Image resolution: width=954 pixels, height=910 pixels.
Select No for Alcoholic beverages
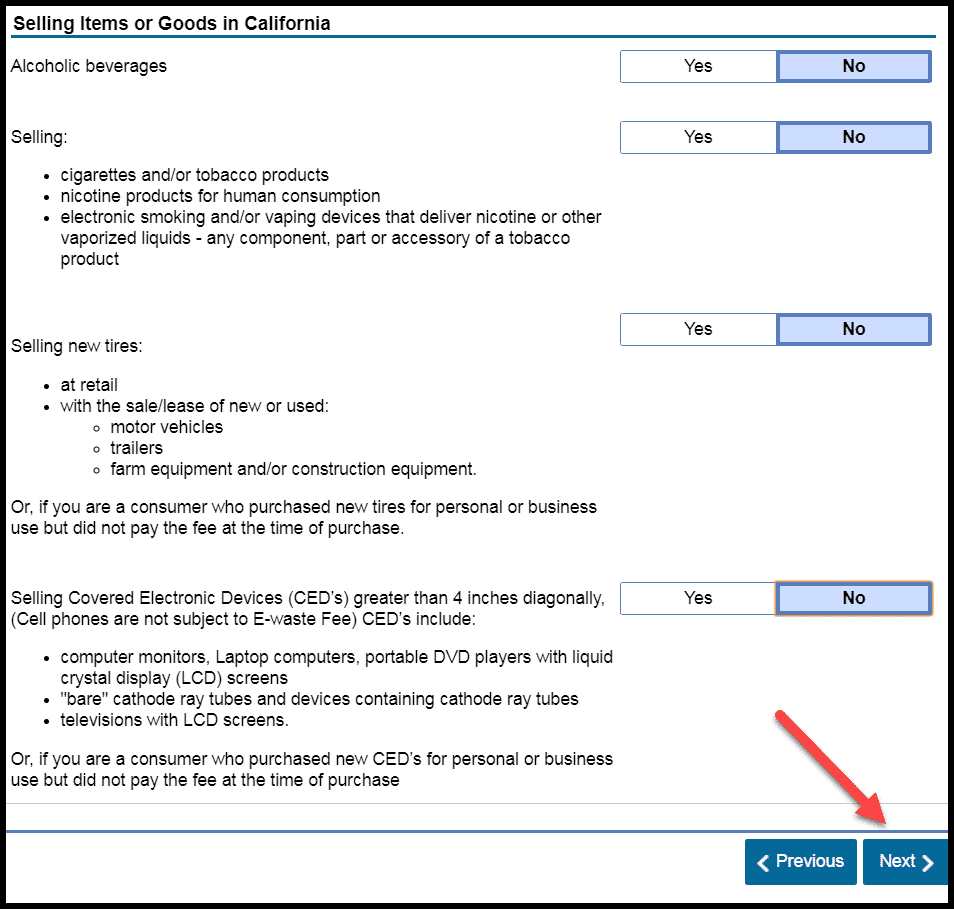853,67
